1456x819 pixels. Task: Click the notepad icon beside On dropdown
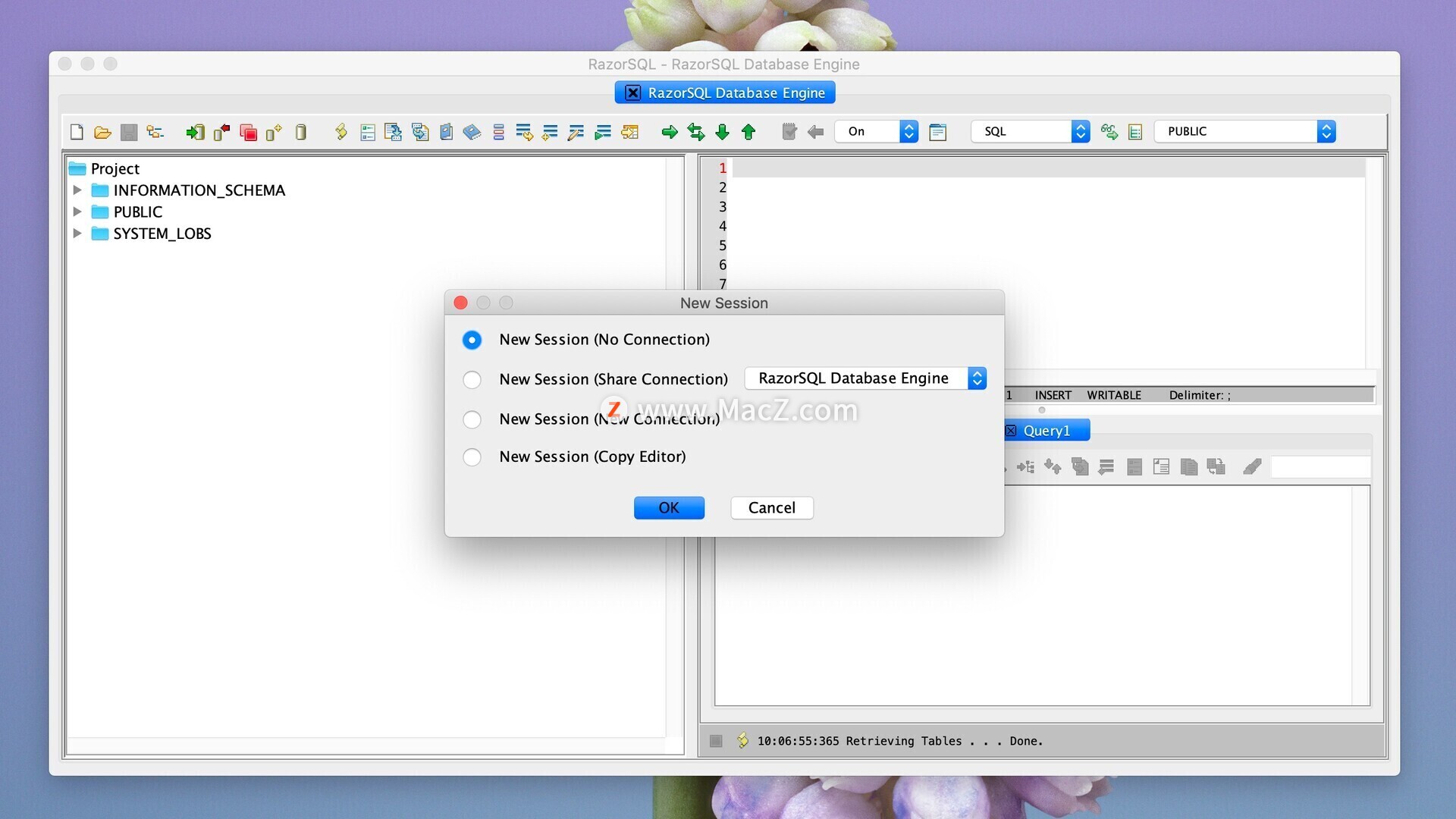point(938,132)
